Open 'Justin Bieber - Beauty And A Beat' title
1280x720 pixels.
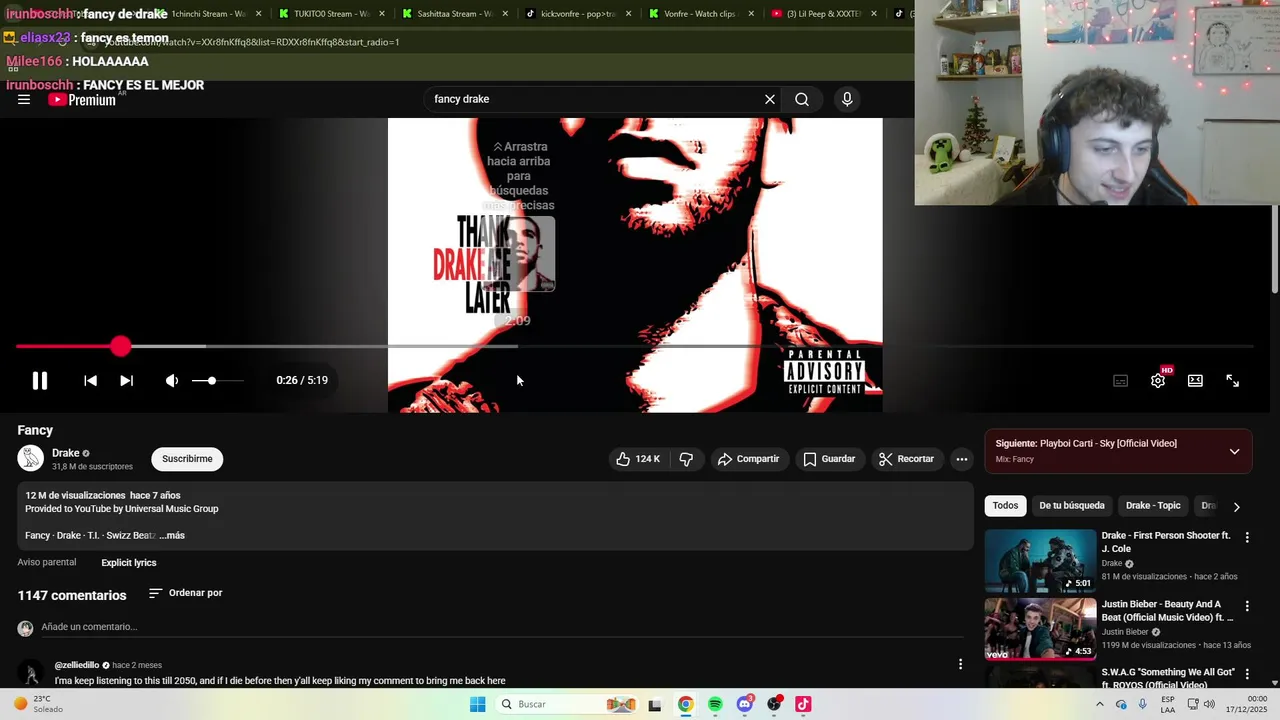coord(1167,611)
